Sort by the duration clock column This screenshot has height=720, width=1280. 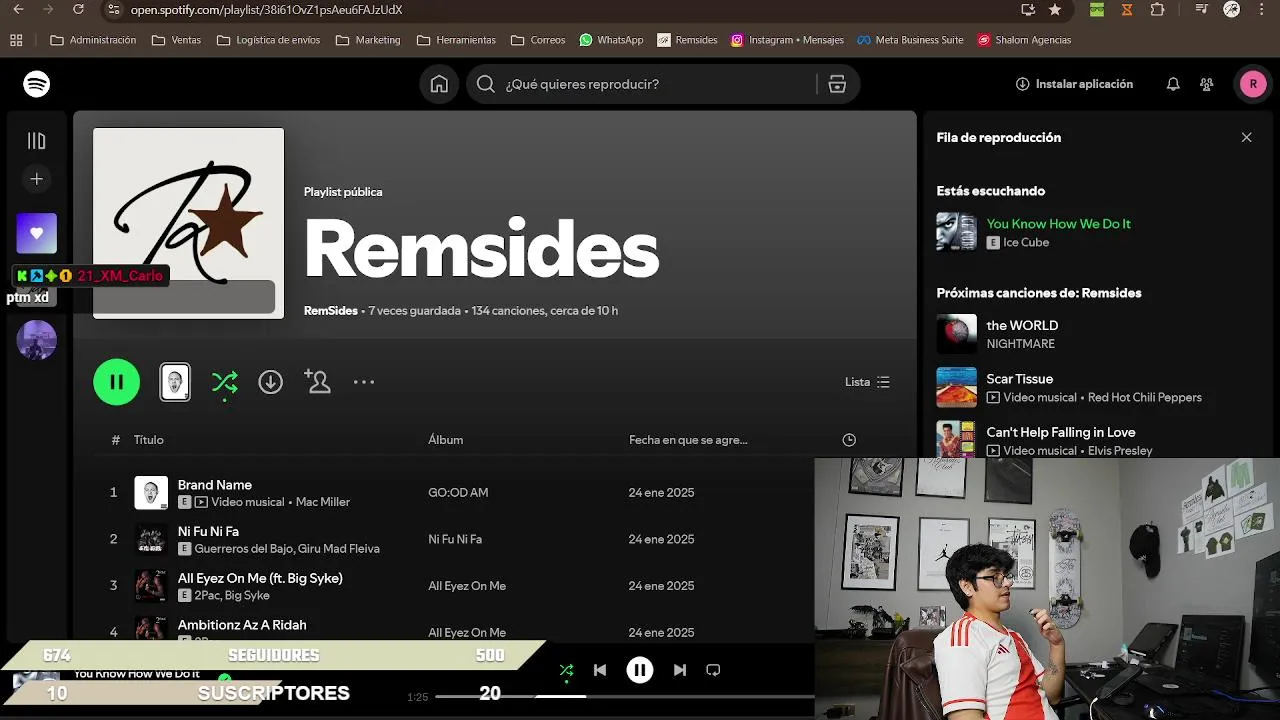pyautogui.click(x=849, y=440)
